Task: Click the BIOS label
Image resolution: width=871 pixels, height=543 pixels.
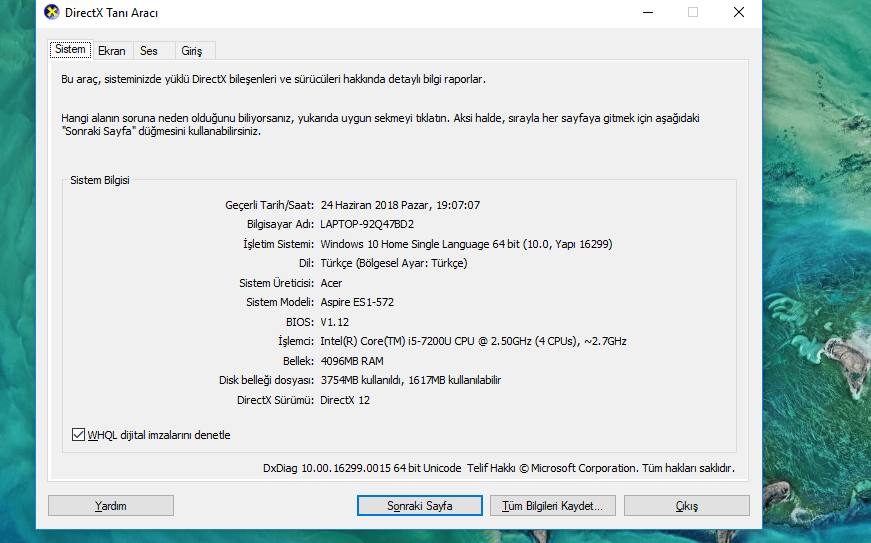Action: coord(300,322)
